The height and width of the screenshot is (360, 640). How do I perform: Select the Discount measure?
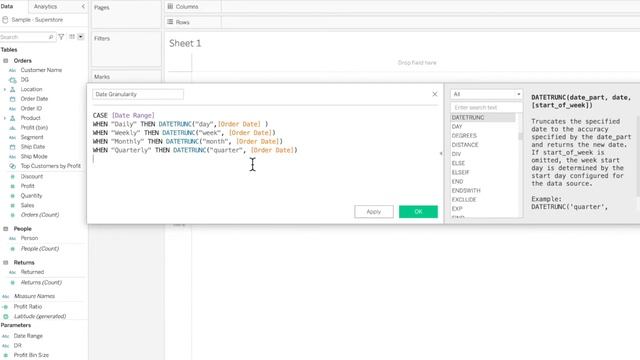pos(32,176)
